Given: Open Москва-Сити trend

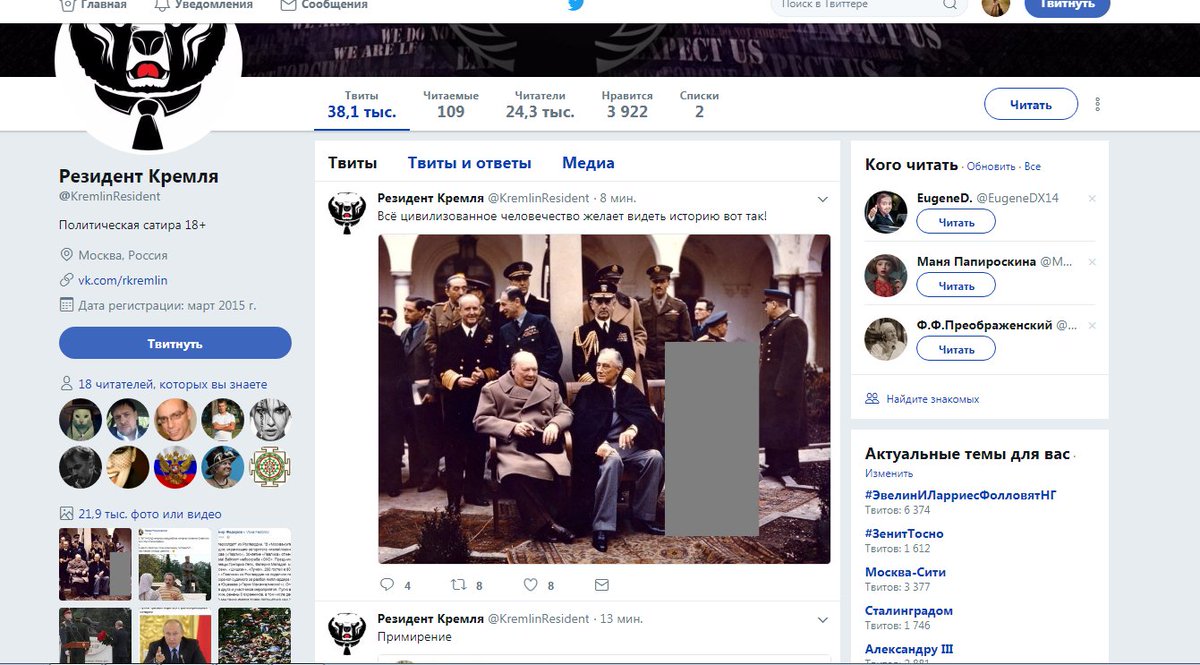Looking at the screenshot, I should 905,572.
